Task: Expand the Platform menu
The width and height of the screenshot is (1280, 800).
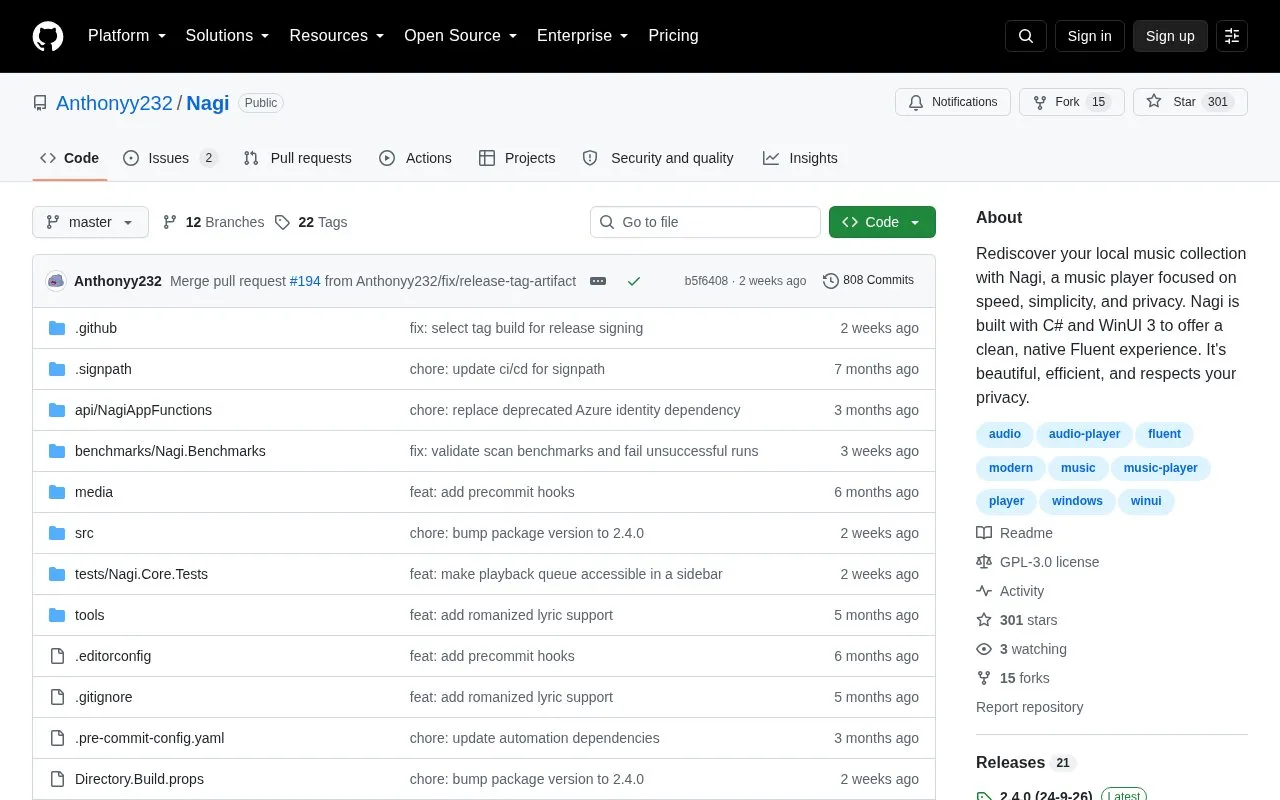Action: click(126, 36)
